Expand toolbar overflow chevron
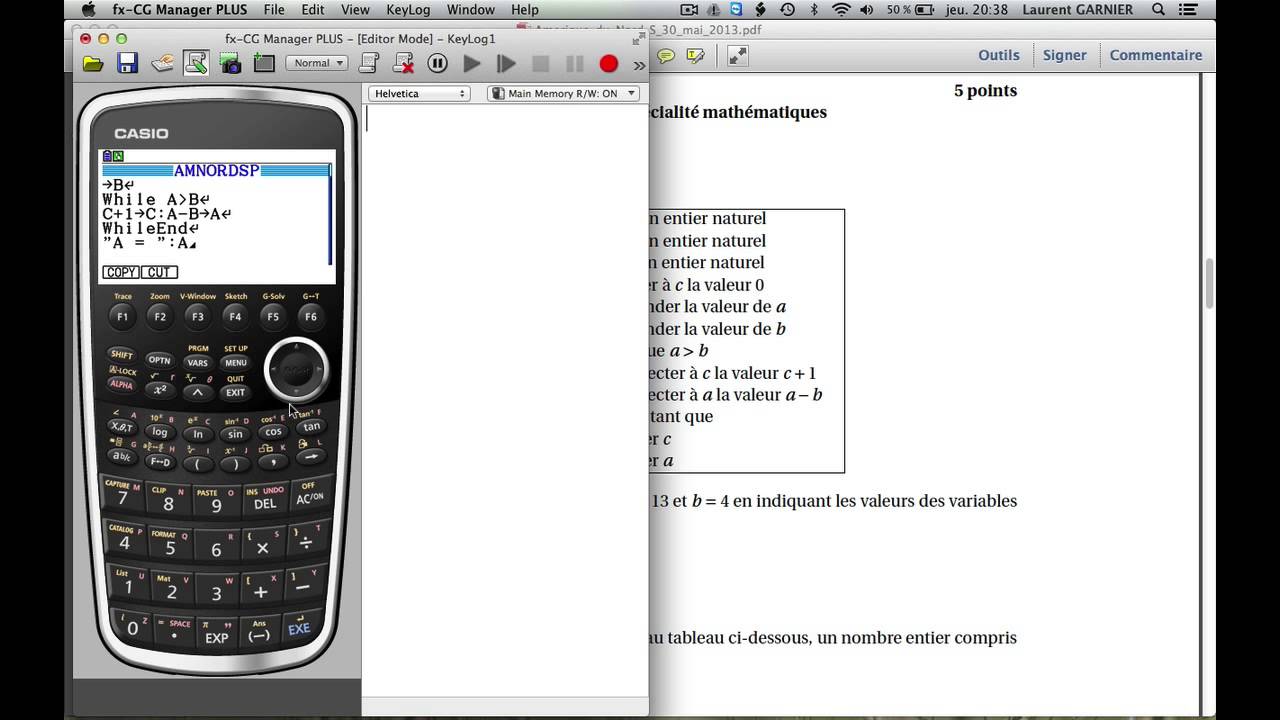Viewport: 1280px width, 720px height. click(639, 65)
